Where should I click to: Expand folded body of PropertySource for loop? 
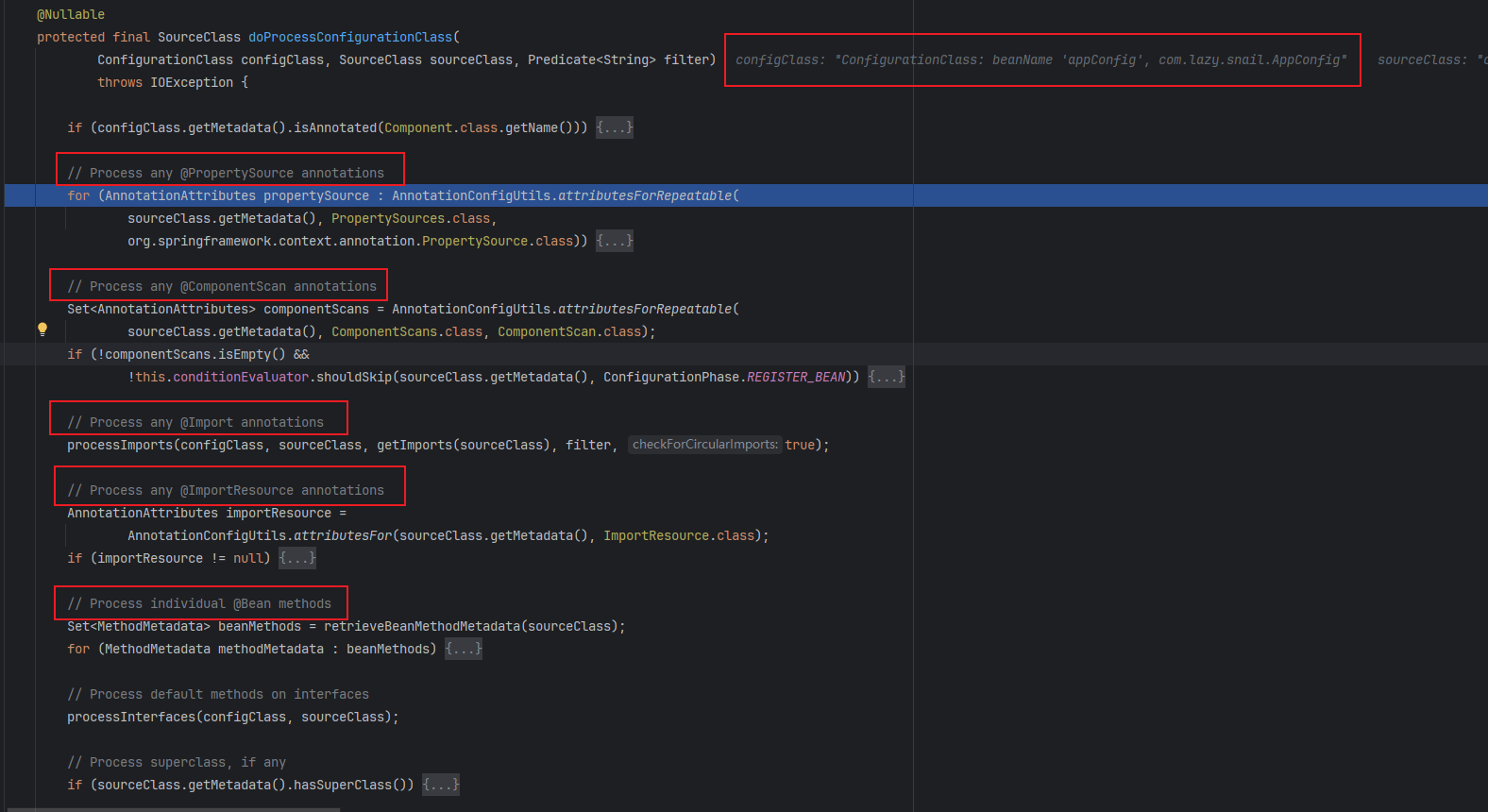tap(615, 241)
